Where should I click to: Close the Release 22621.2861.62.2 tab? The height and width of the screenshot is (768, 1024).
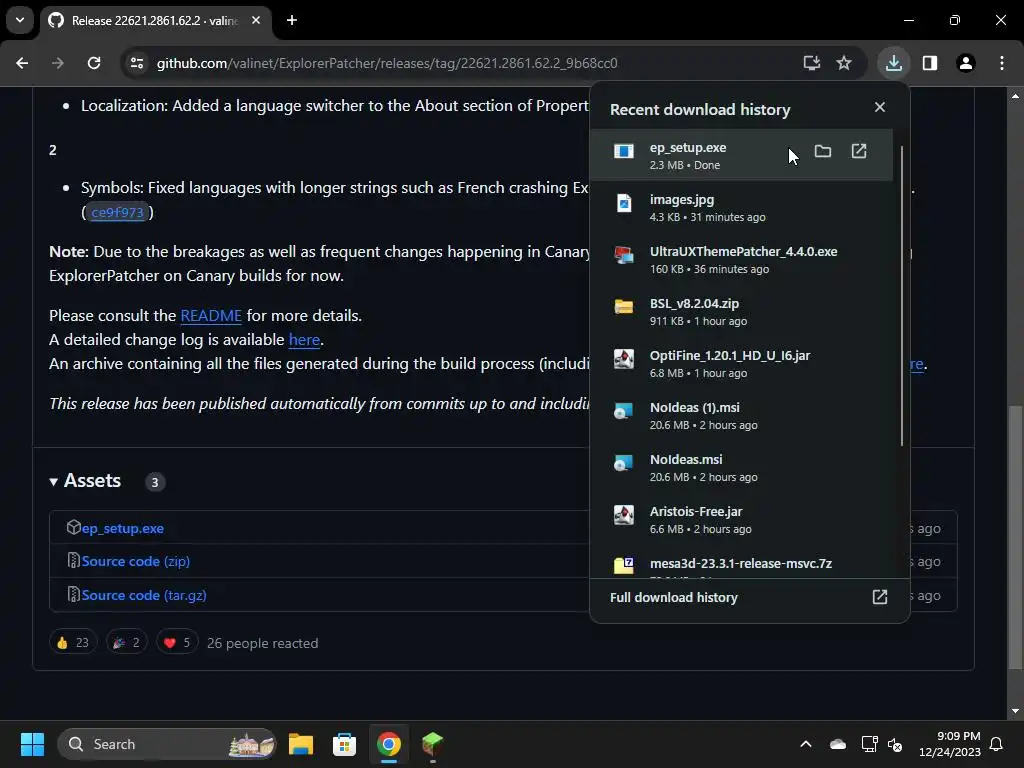[x=256, y=20]
